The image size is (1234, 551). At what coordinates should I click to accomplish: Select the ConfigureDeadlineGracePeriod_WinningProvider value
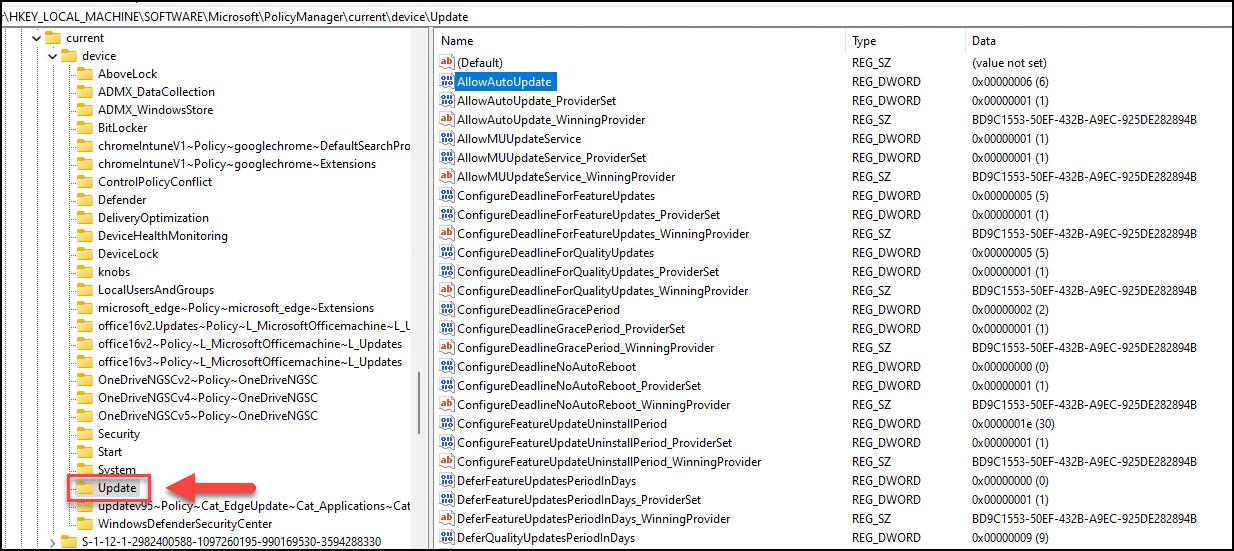pyautogui.click(x=585, y=348)
